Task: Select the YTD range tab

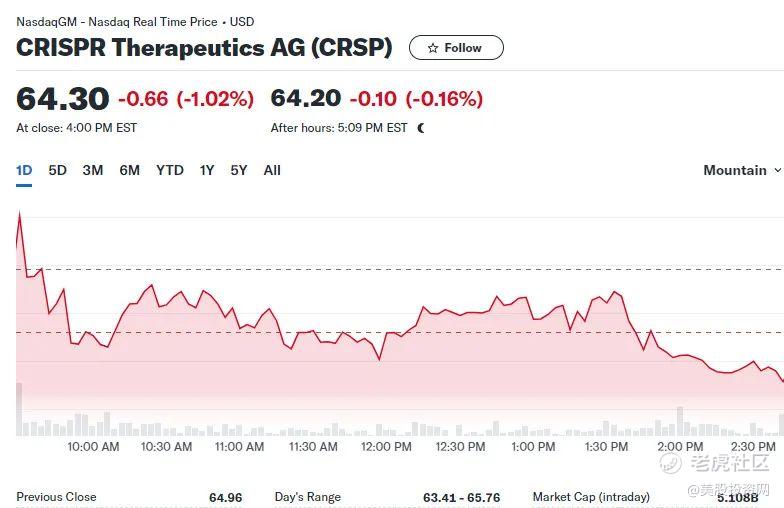Action: tap(170, 170)
